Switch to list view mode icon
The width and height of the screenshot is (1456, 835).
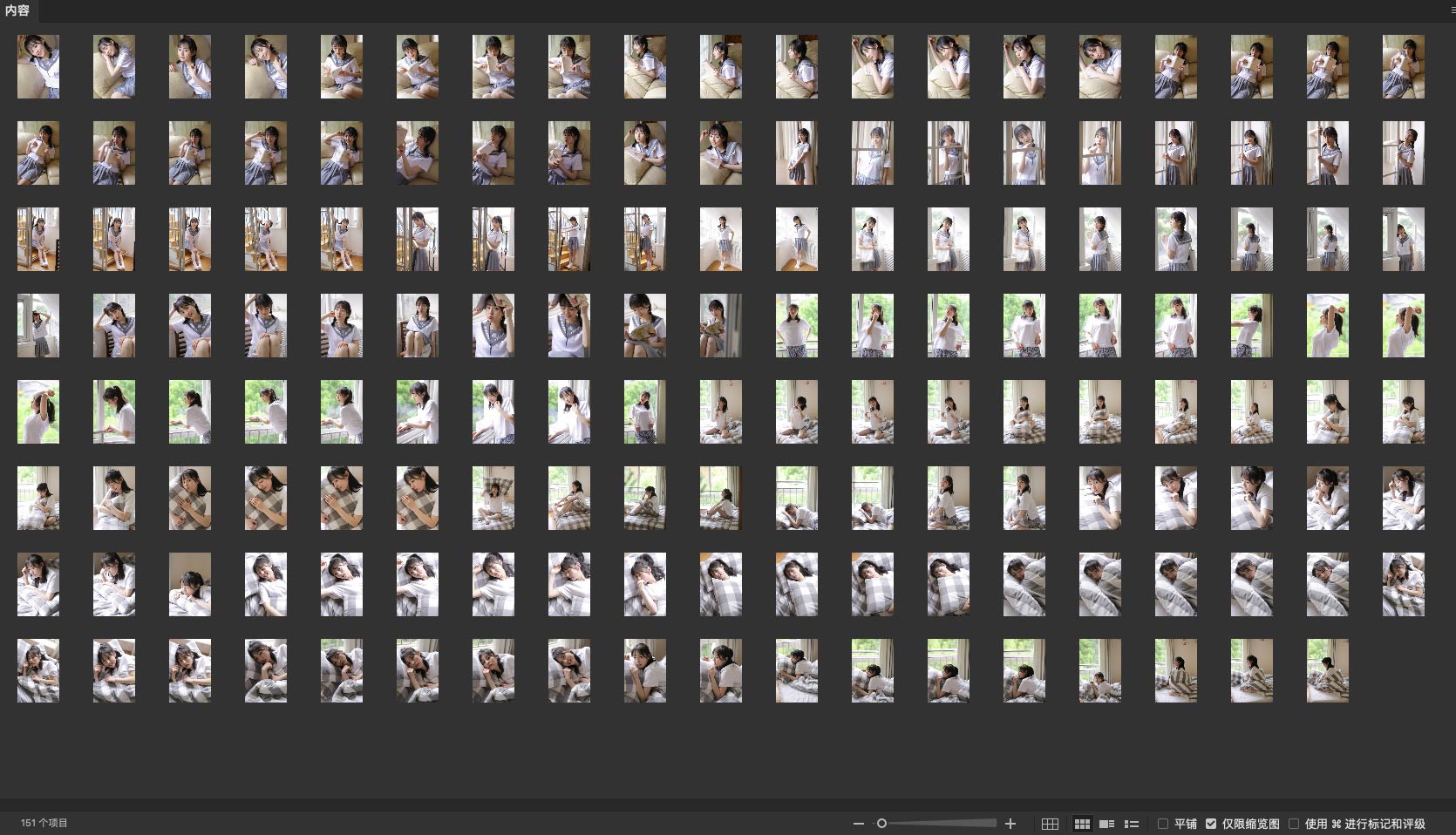[x=1132, y=824]
